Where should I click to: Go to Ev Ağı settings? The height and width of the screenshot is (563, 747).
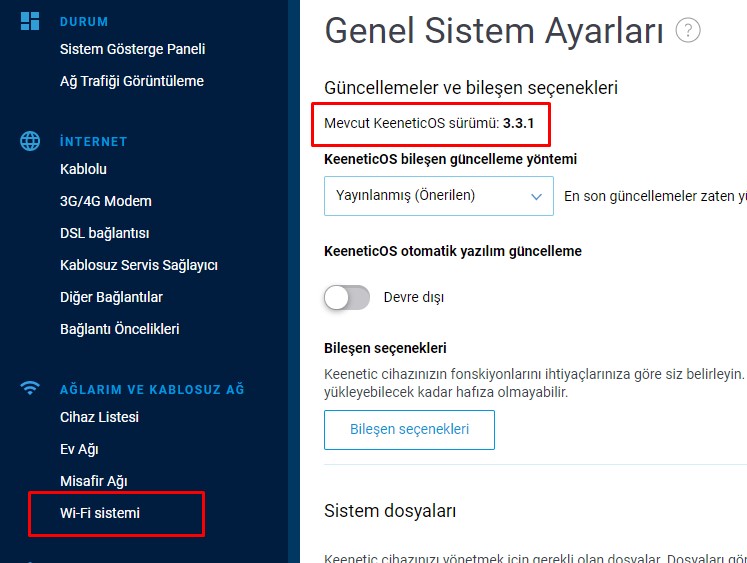click(x=79, y=449)
